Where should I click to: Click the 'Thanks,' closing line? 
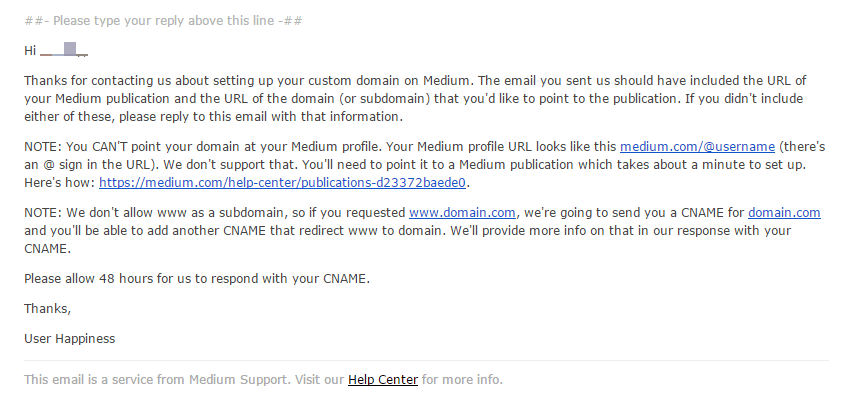(47, 309)
